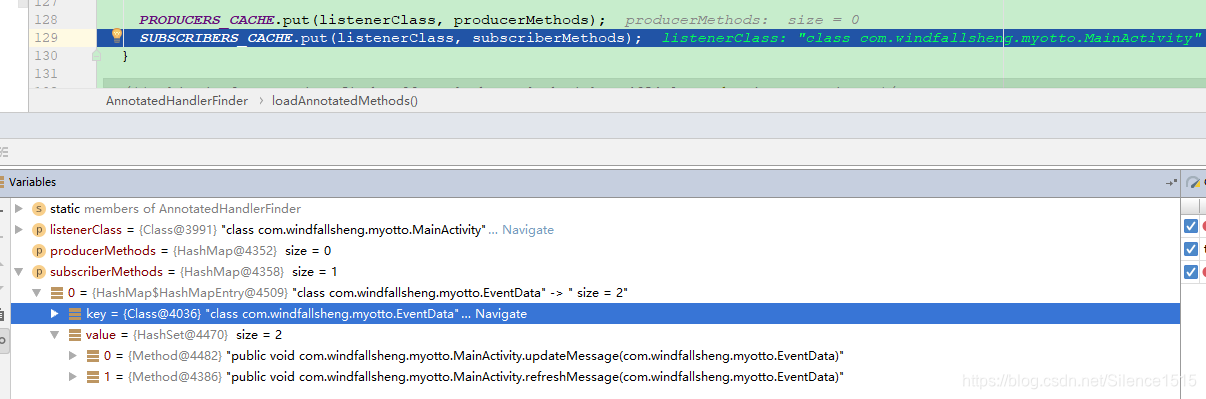Click the list icon of HashMapEntry@4509 row
Screen dimensions: 1206x399
[x=57, y=293]
